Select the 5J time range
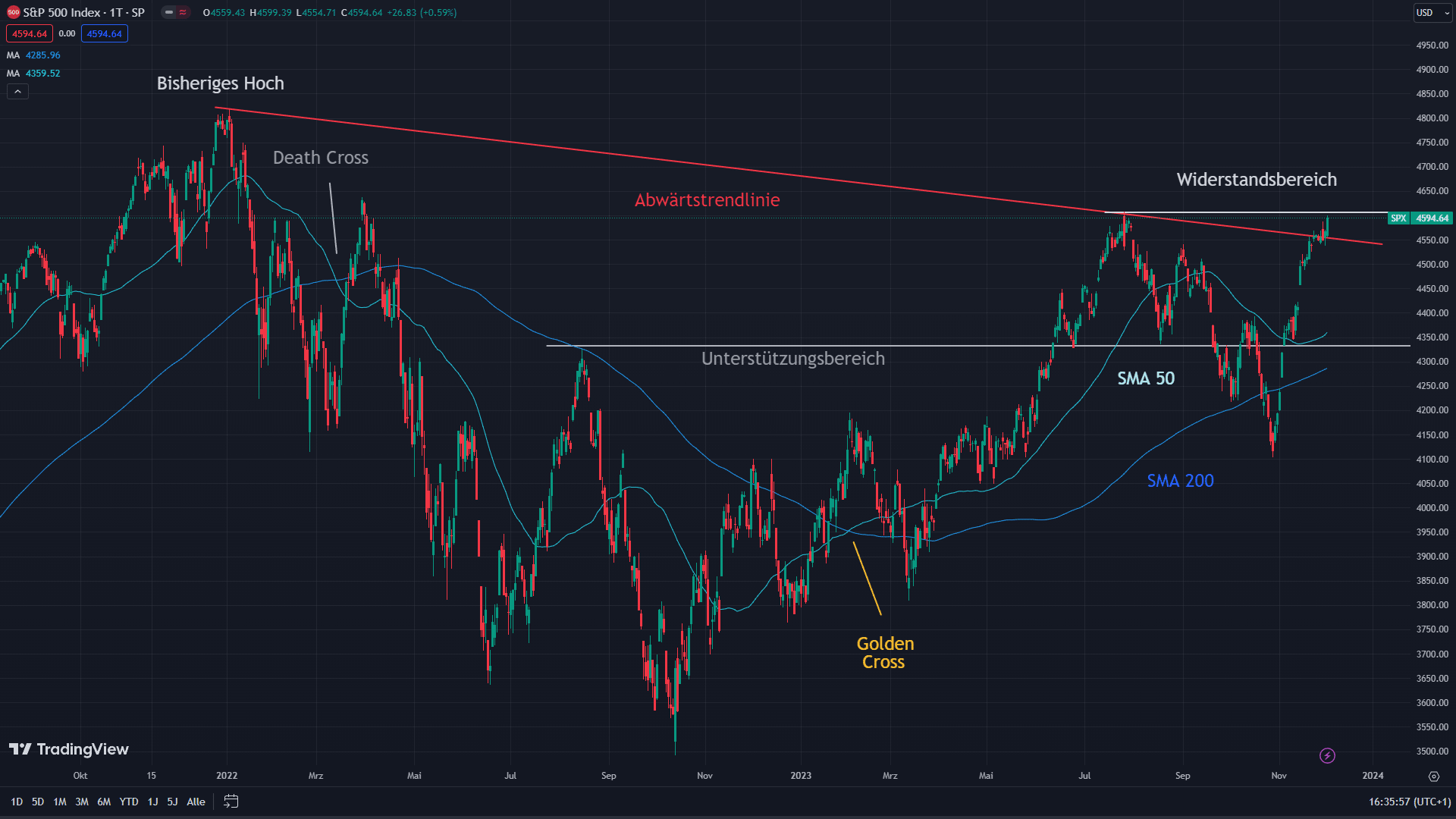Screen dimensions: 1456x819 pos(172,802)
